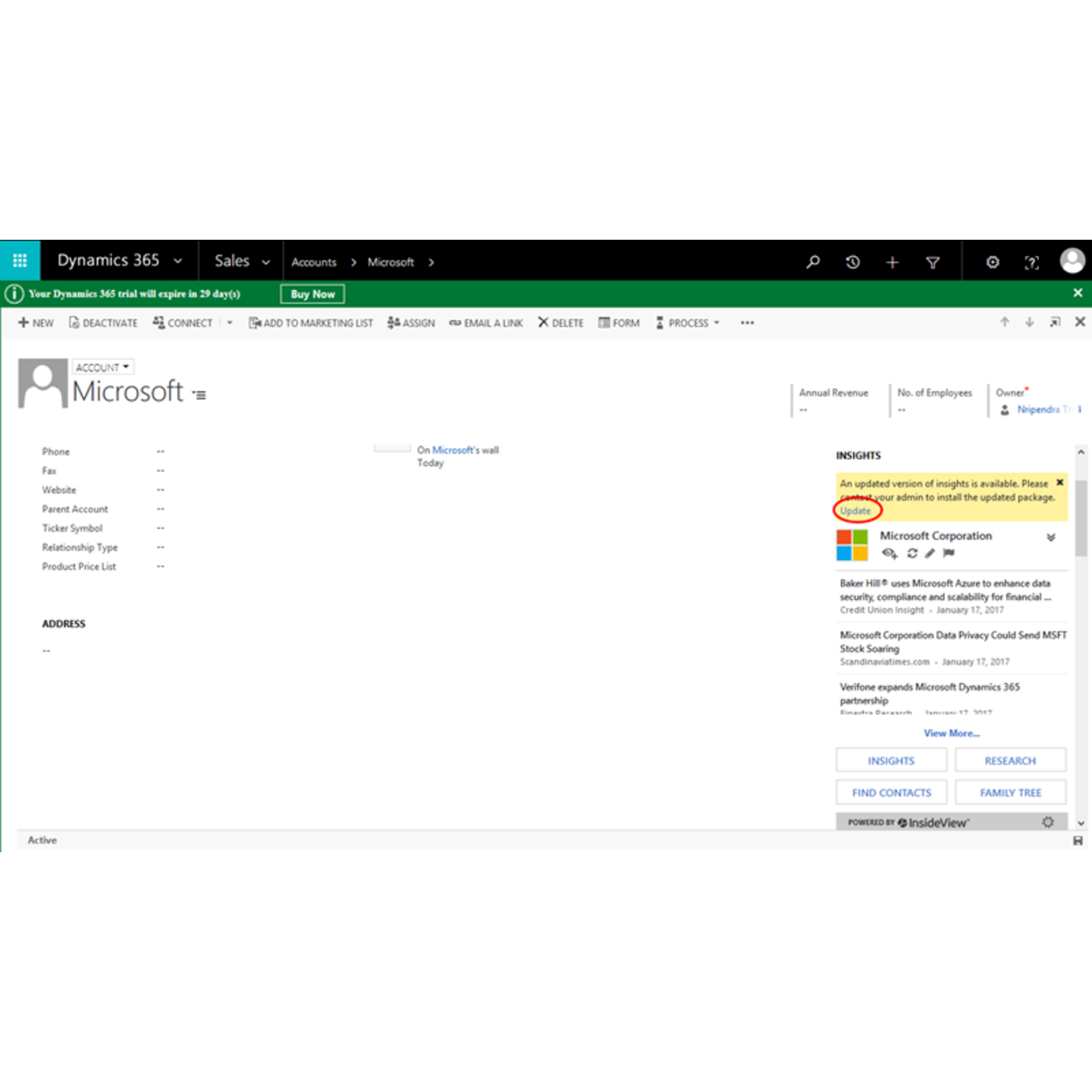Open the CONNECT dropdown arrow
Viewport: 1092px width, 1092px height.
pyautogui.click(x=229, y=322)
